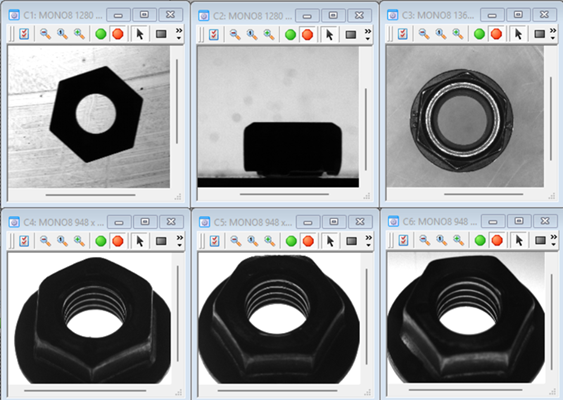
Task: Click the green start circle in C3 window
Action: point(479,34)
